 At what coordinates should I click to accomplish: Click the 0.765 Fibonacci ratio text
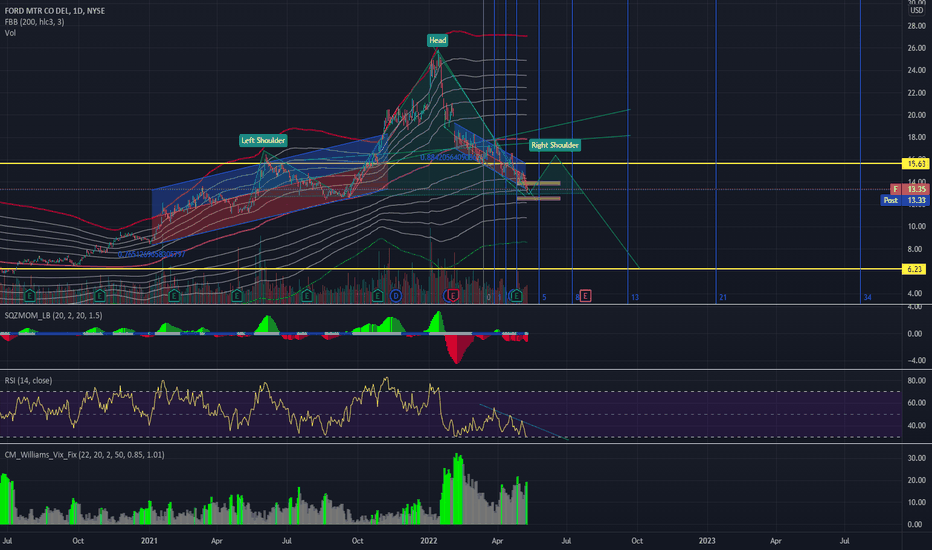click(152, 254)
